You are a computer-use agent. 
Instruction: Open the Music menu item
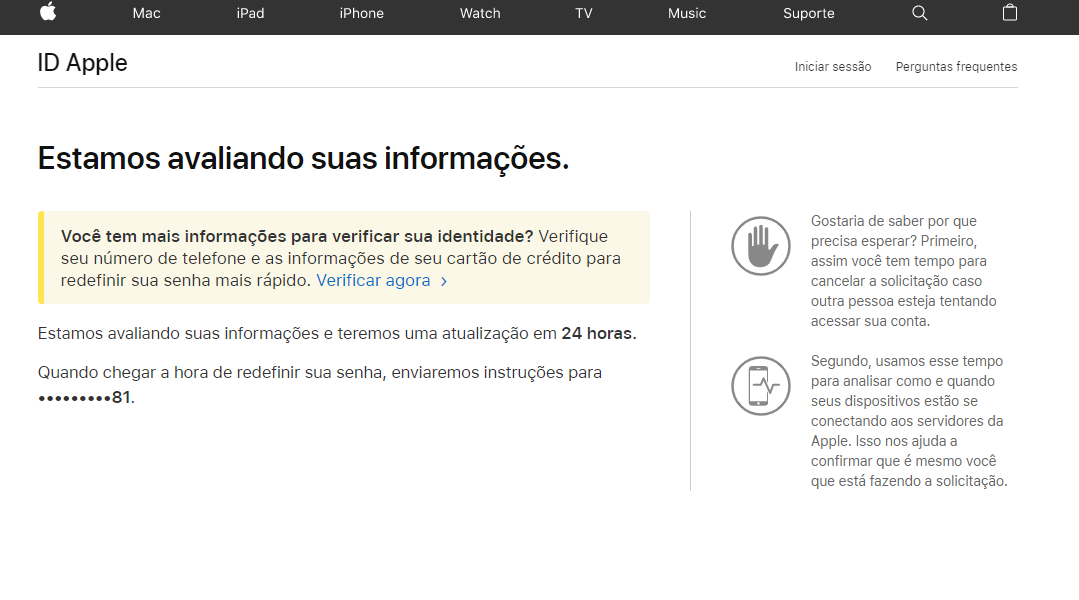pyautogui.click(x=687, y=13)
